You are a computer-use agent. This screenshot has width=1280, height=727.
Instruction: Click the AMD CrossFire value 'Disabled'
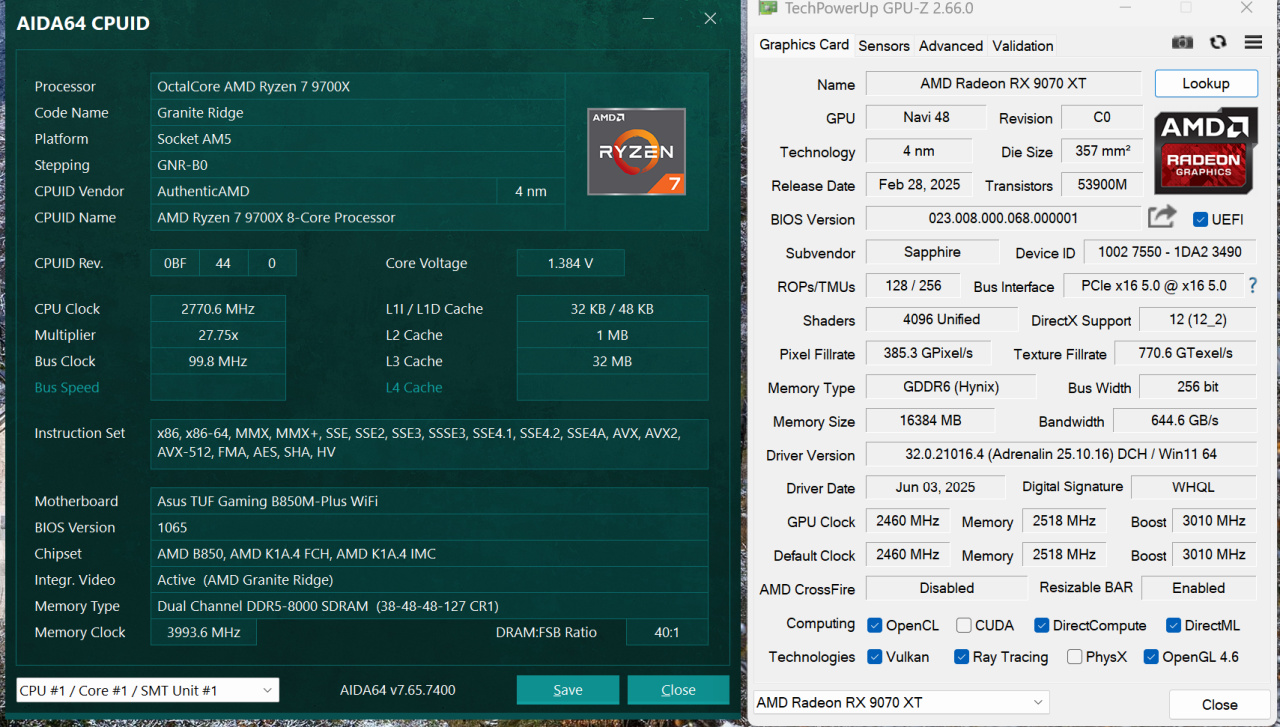[946, 588]
